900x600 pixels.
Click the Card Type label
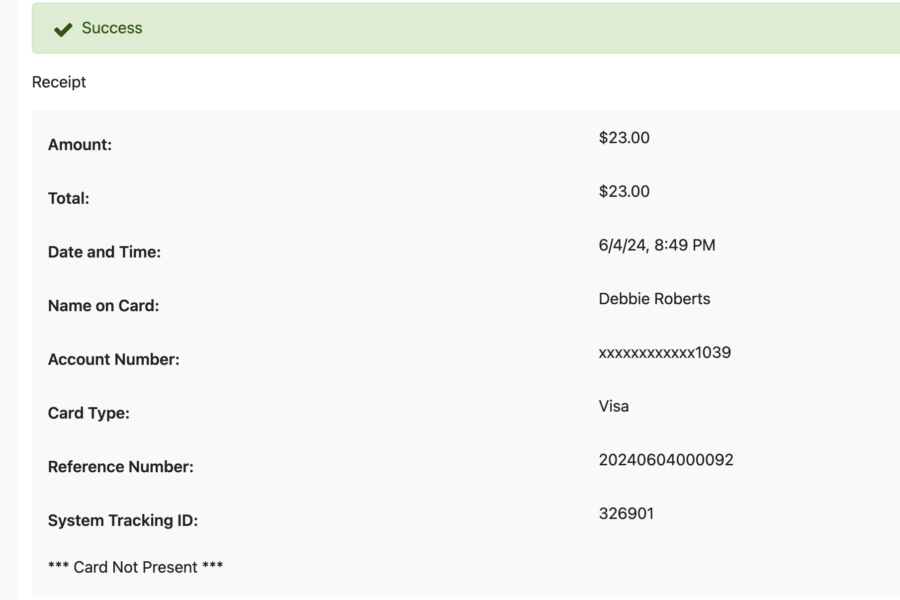pyautogui.click(x=88, y=413)
